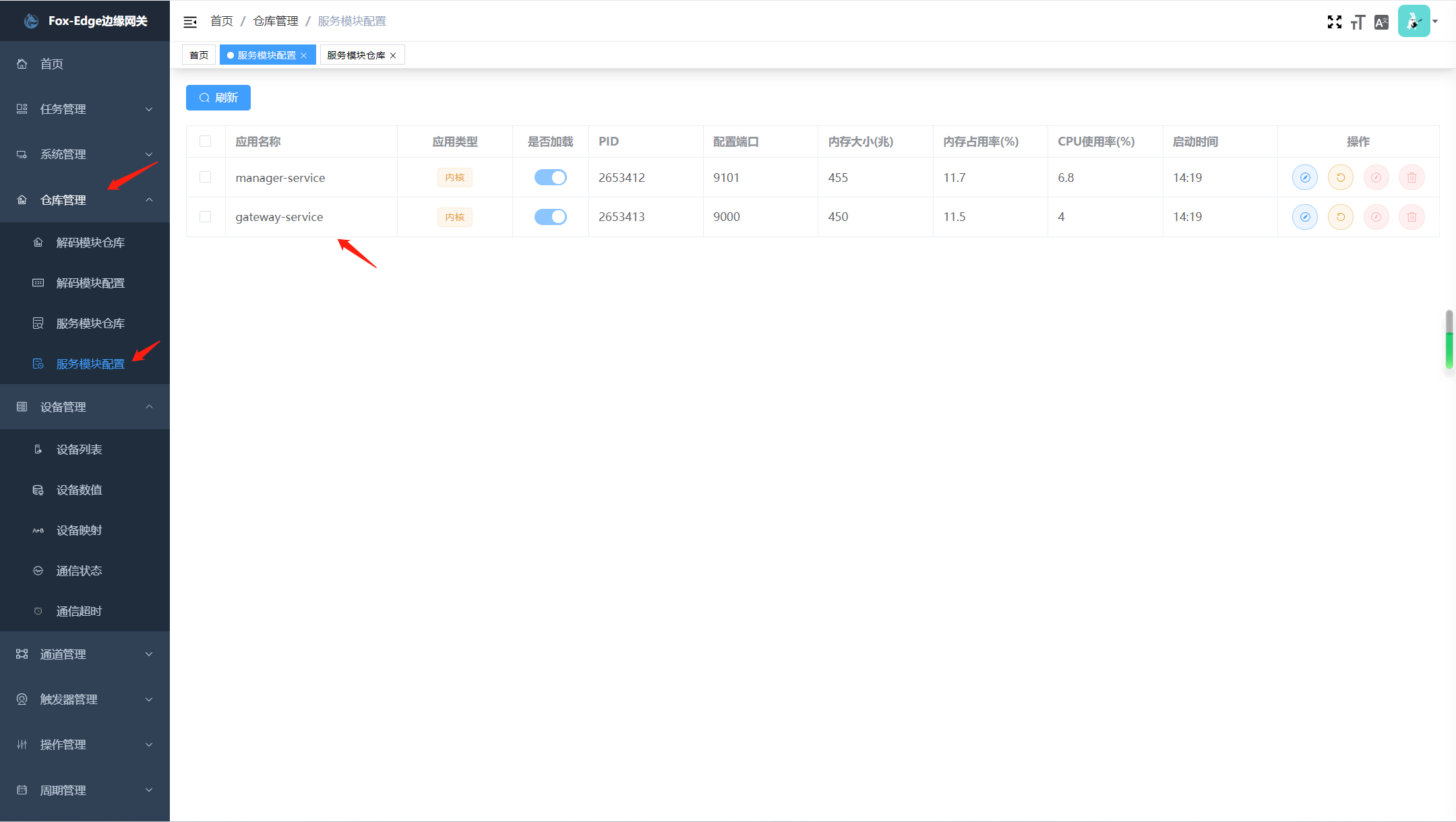Open 服务模块仓库 in the sidebar
Image resolution: width=1456 pixels, height=822 pixels.
(85, 323)
